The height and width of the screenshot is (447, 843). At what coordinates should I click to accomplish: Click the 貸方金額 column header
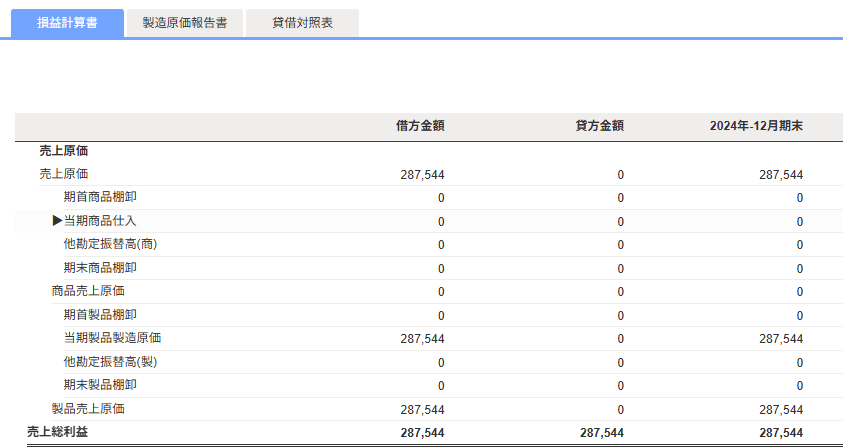(x=599, y=126)
